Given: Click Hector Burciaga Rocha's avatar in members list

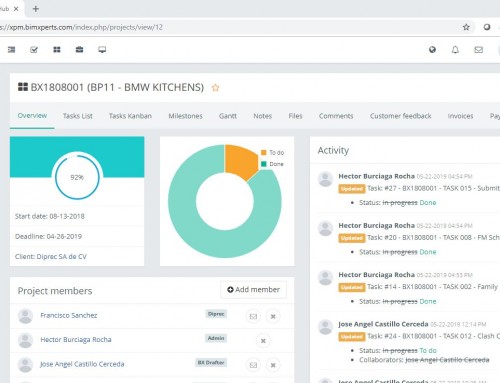Looking at the screenshot, I should click(25, 340).
